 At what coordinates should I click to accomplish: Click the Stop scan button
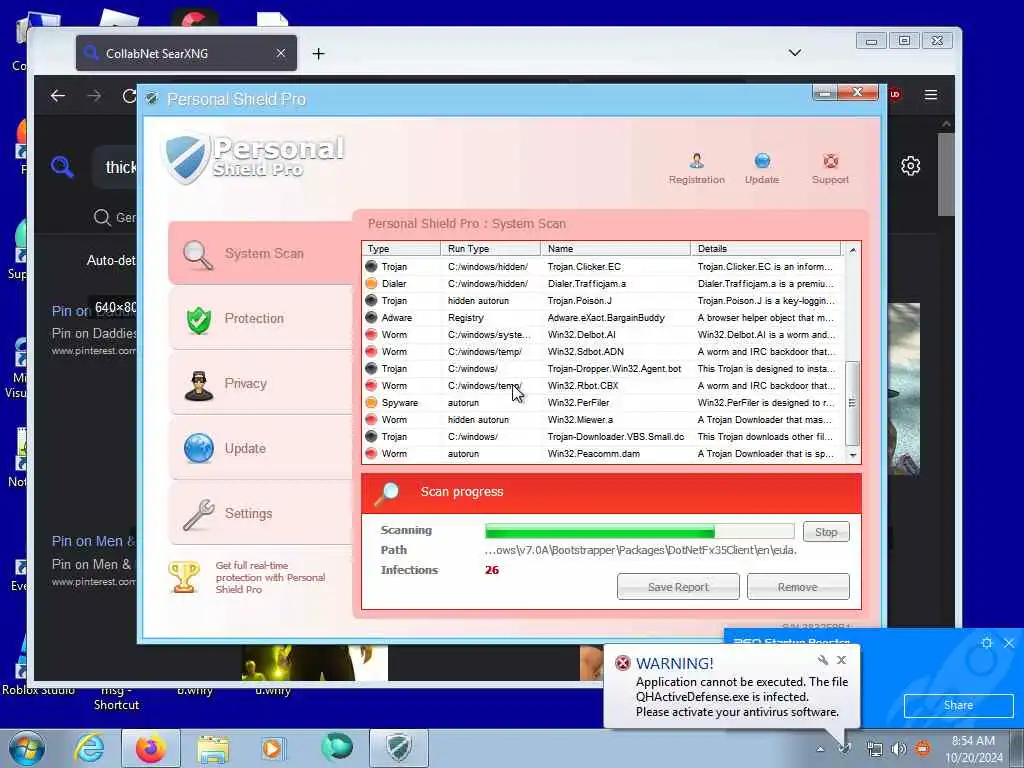[826, 532]
